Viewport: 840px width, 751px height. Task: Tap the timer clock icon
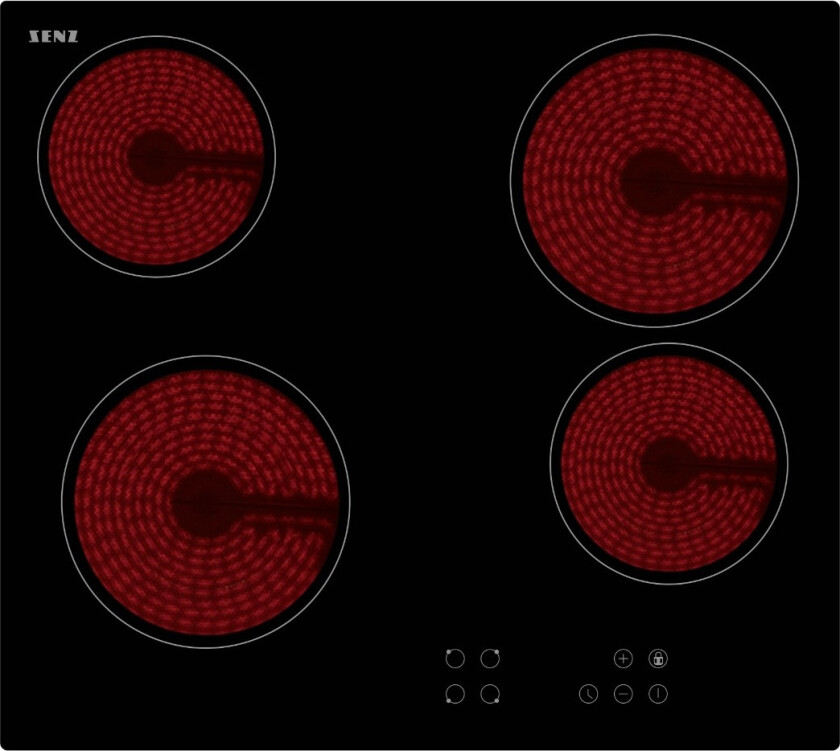click(588, 693)
